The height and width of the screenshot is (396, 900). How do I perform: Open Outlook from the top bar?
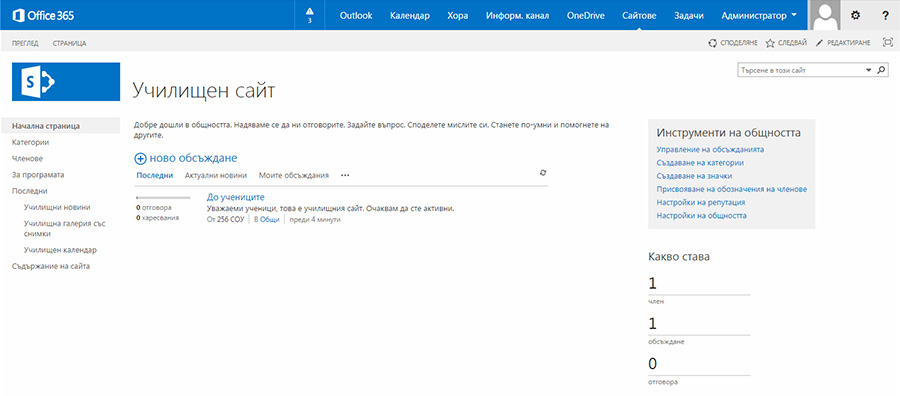[356, 15]
